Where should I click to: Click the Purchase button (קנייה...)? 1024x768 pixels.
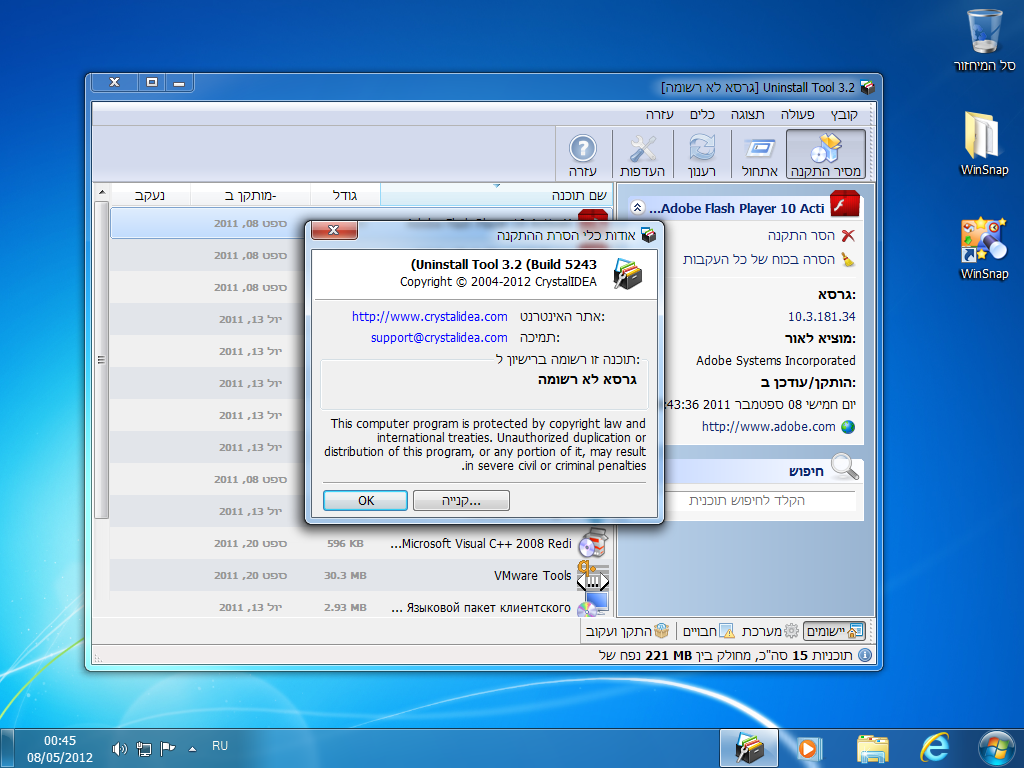[x=461, y=500]
